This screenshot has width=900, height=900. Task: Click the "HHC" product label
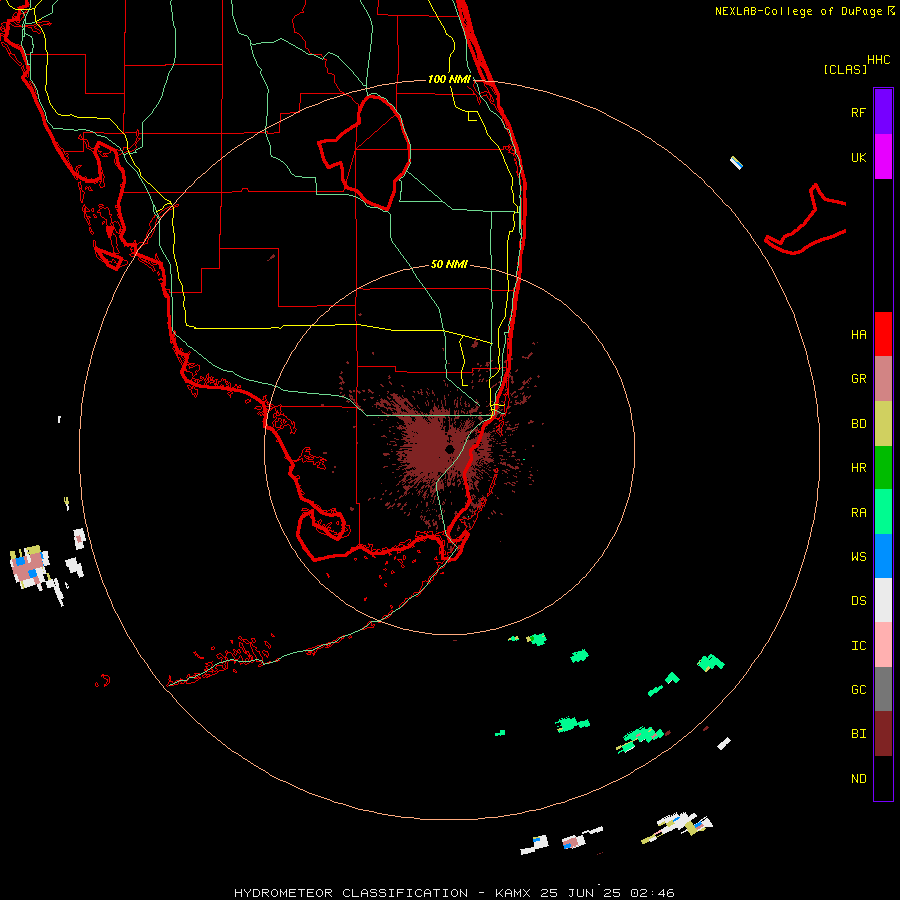[x=878, y=60]
